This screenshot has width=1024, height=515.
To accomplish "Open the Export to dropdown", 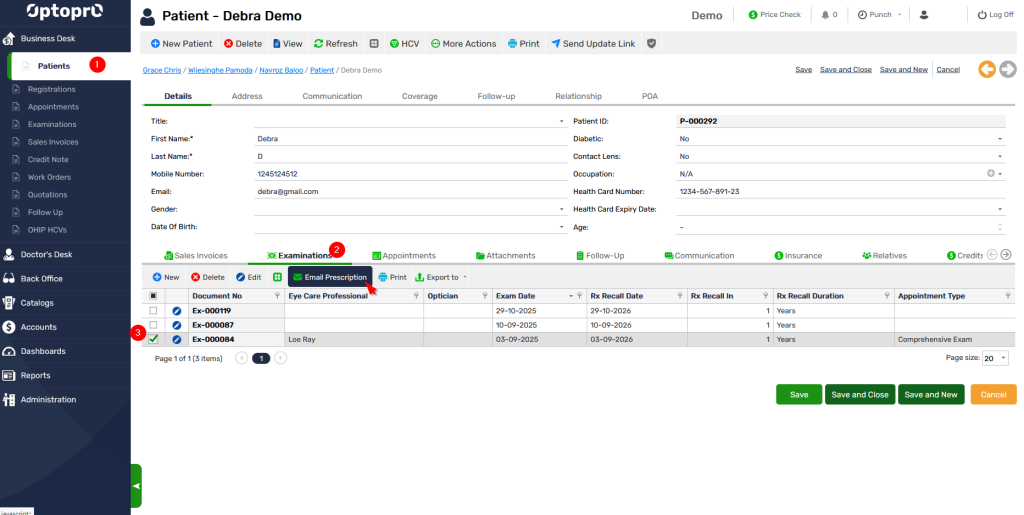I will tap(441, 277).
